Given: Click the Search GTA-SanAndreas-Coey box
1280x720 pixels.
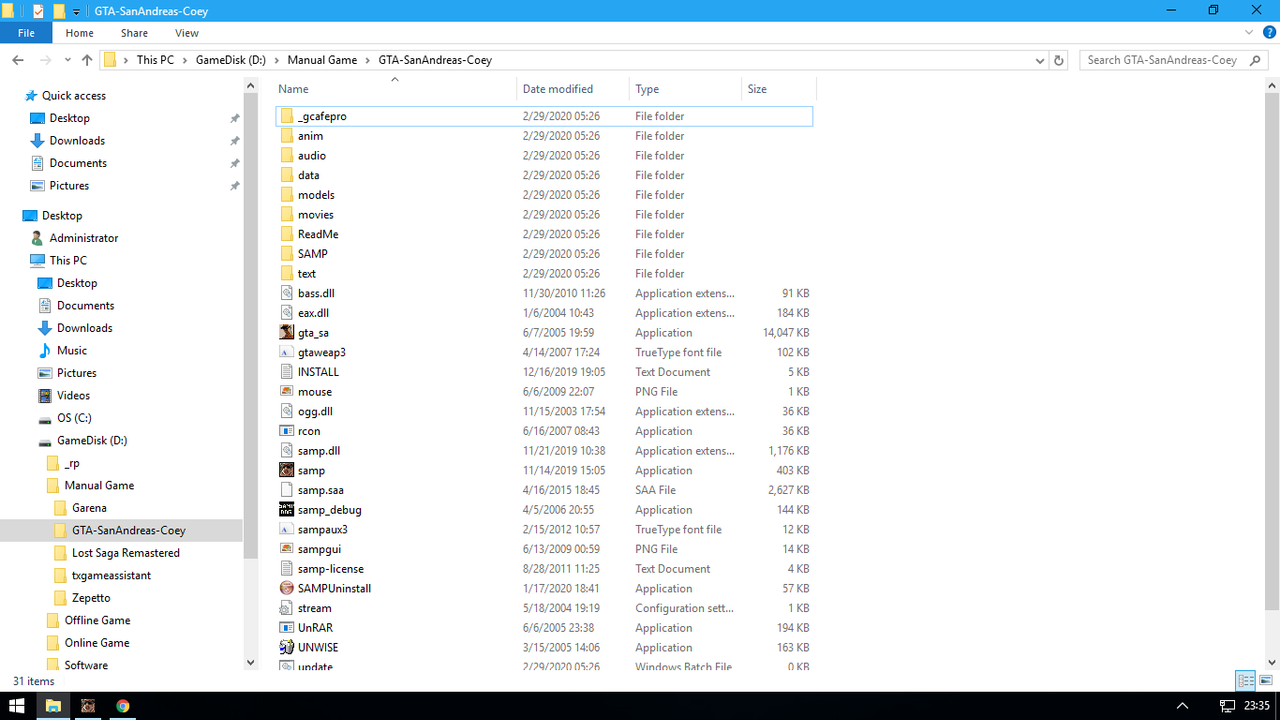Looking at the screenshot, I should pos(1173,60).
